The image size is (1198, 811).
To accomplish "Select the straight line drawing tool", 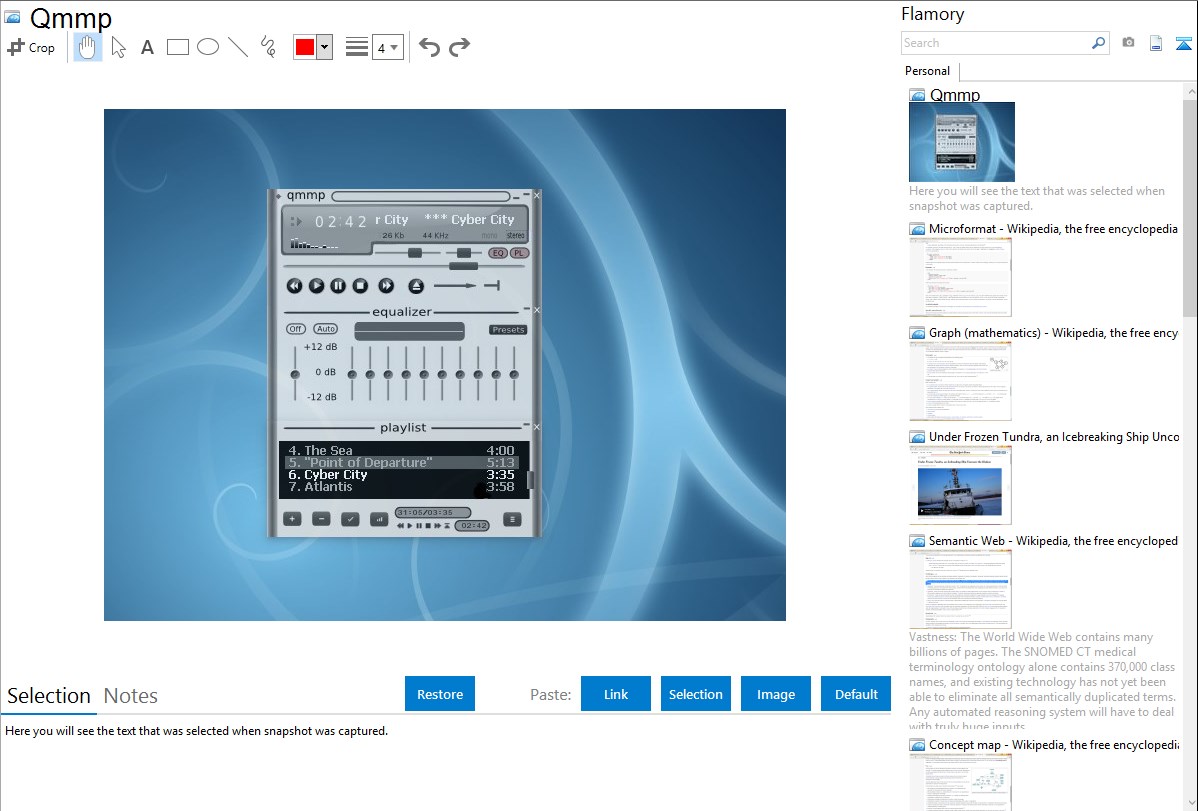I will coord(238,47).
